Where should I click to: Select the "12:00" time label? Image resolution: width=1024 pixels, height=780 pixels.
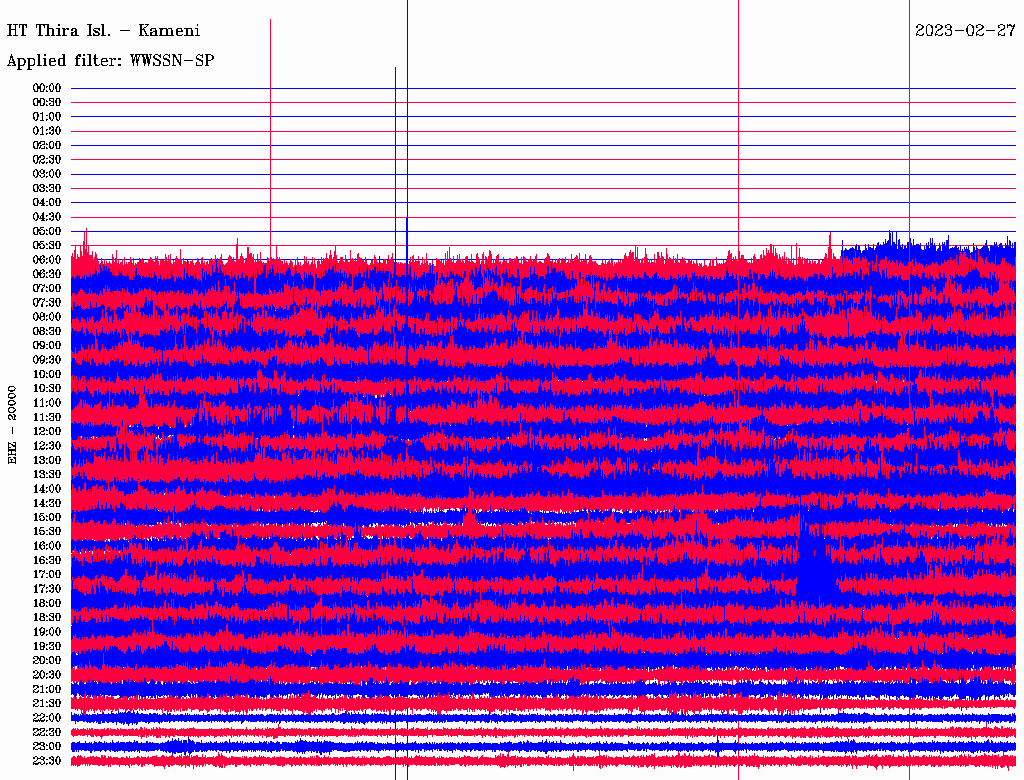tap(47, 432)
